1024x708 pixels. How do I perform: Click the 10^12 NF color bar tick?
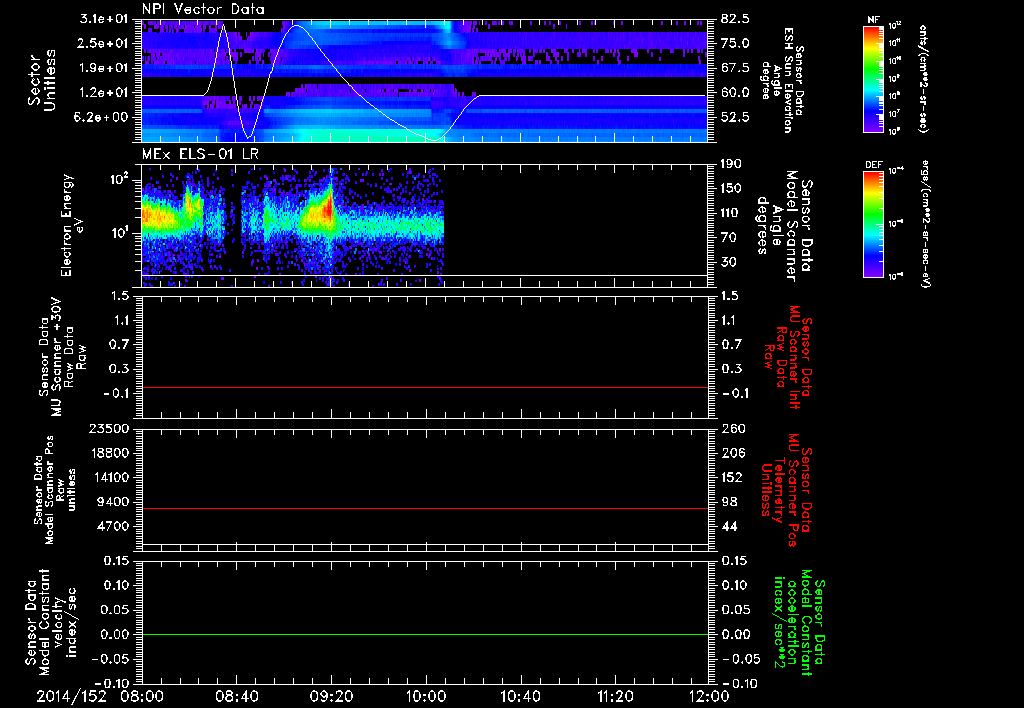[895, 26]
